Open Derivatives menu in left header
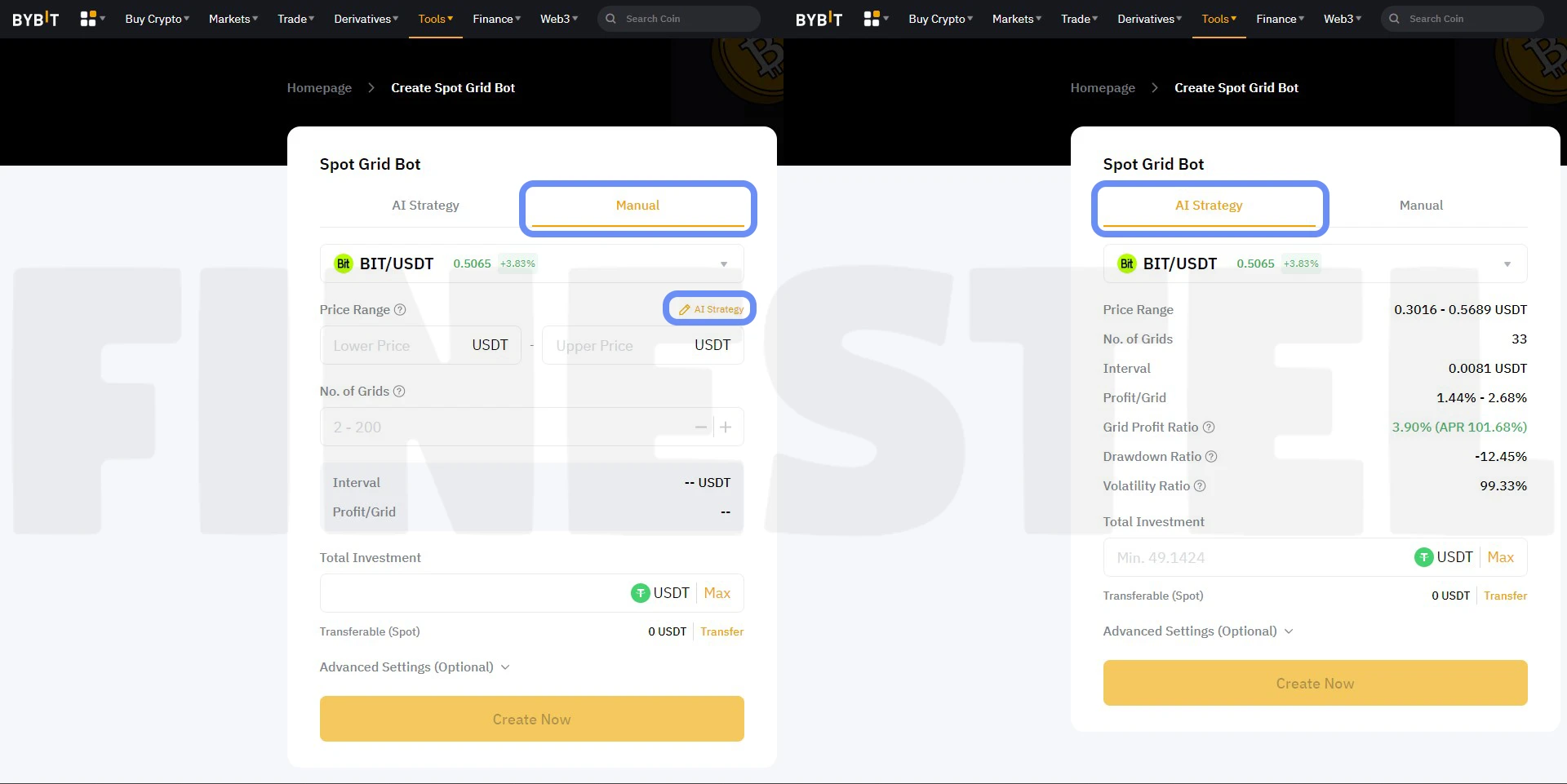This screenshot has width=1567, height=784. click(366, 19)
